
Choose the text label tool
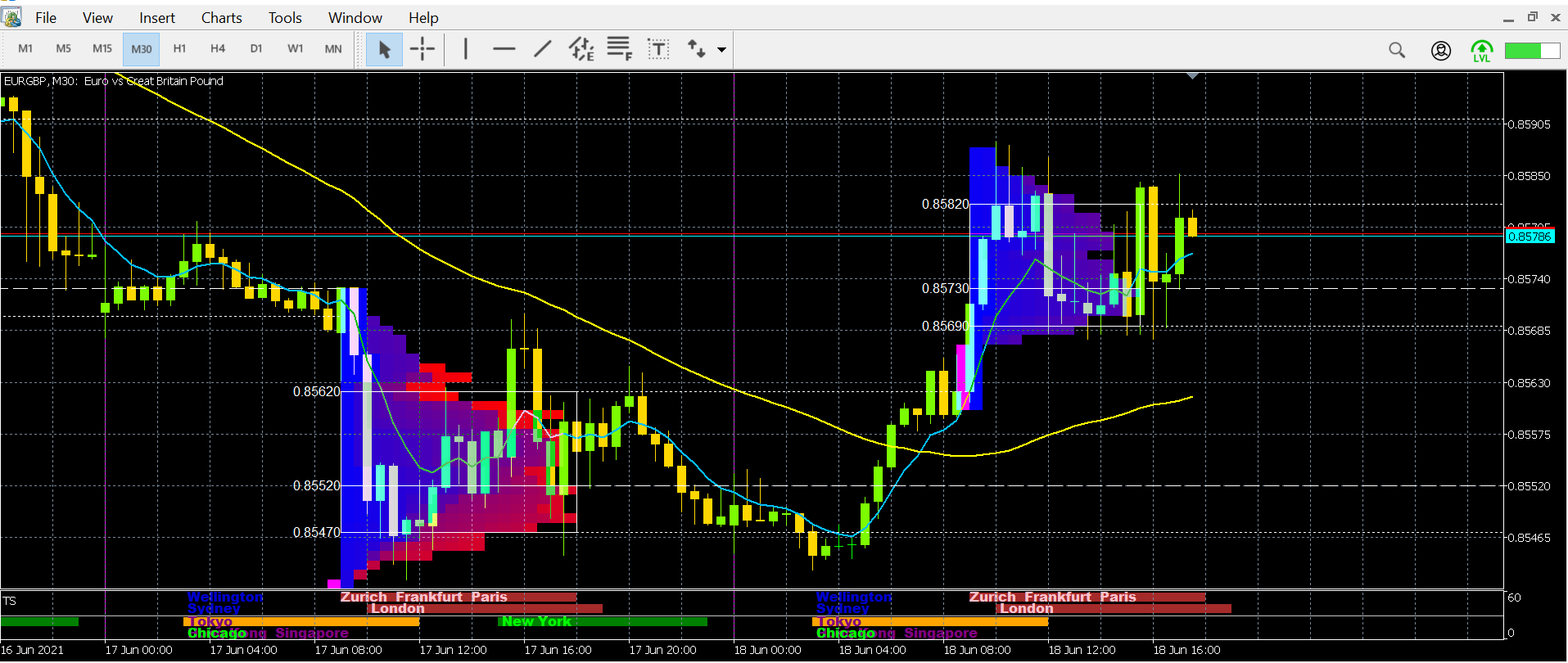[x=658, y=49]
